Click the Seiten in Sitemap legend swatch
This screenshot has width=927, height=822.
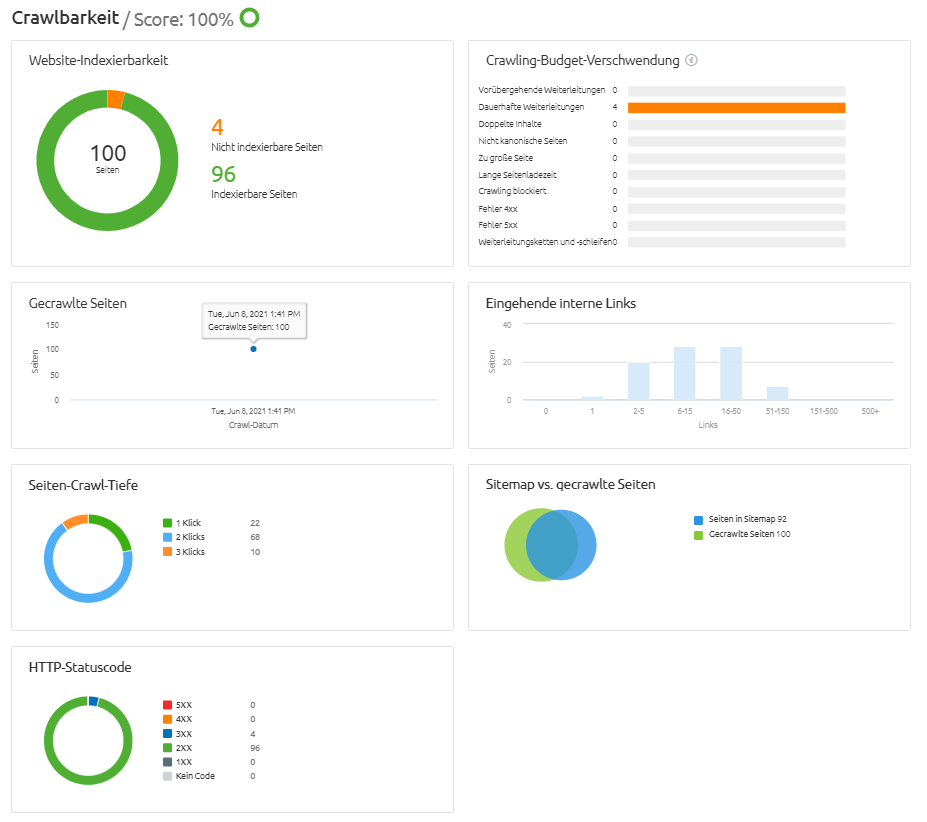(698, 520)
